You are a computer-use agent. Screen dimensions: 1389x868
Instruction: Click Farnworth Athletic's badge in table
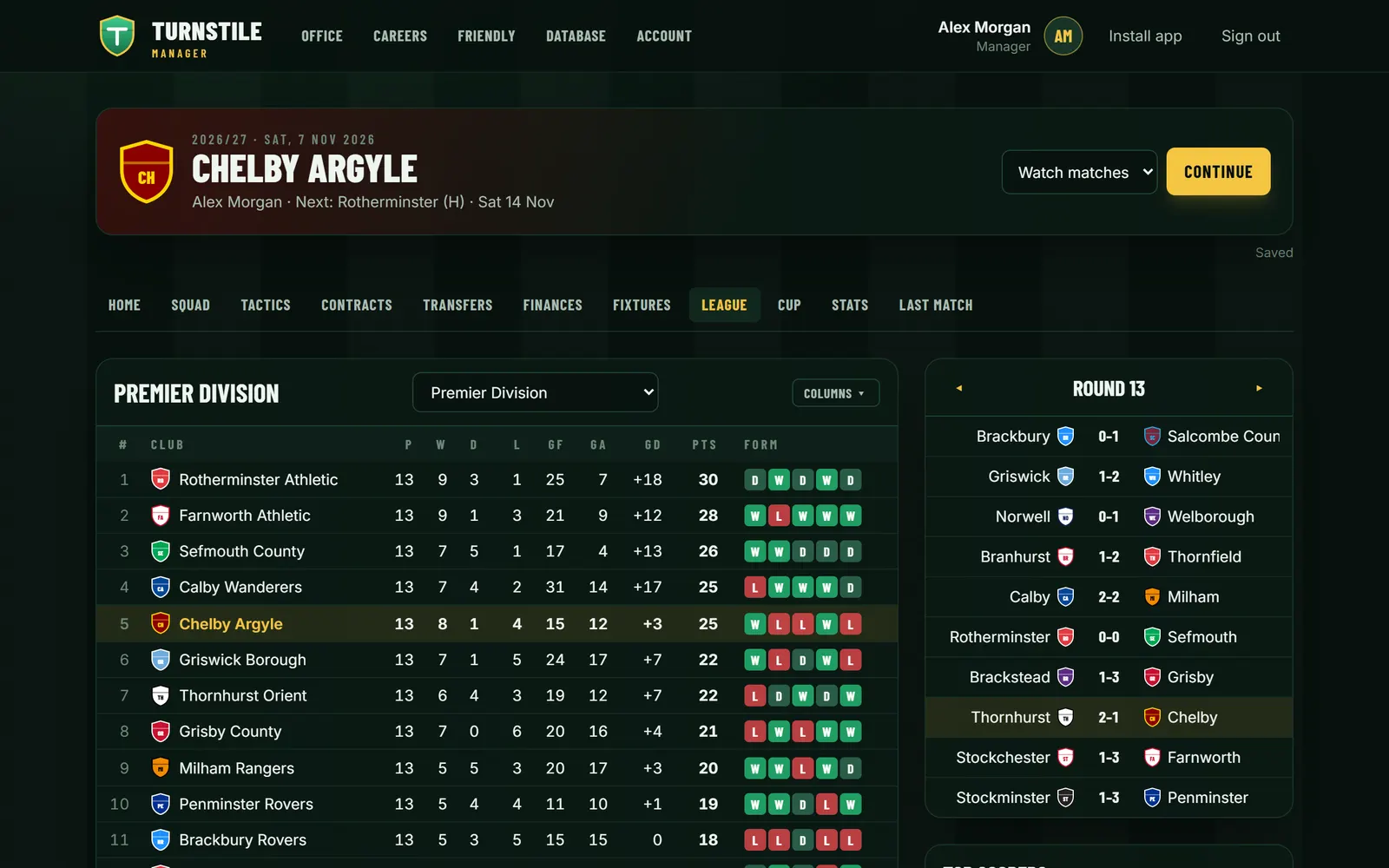point(161,516)
